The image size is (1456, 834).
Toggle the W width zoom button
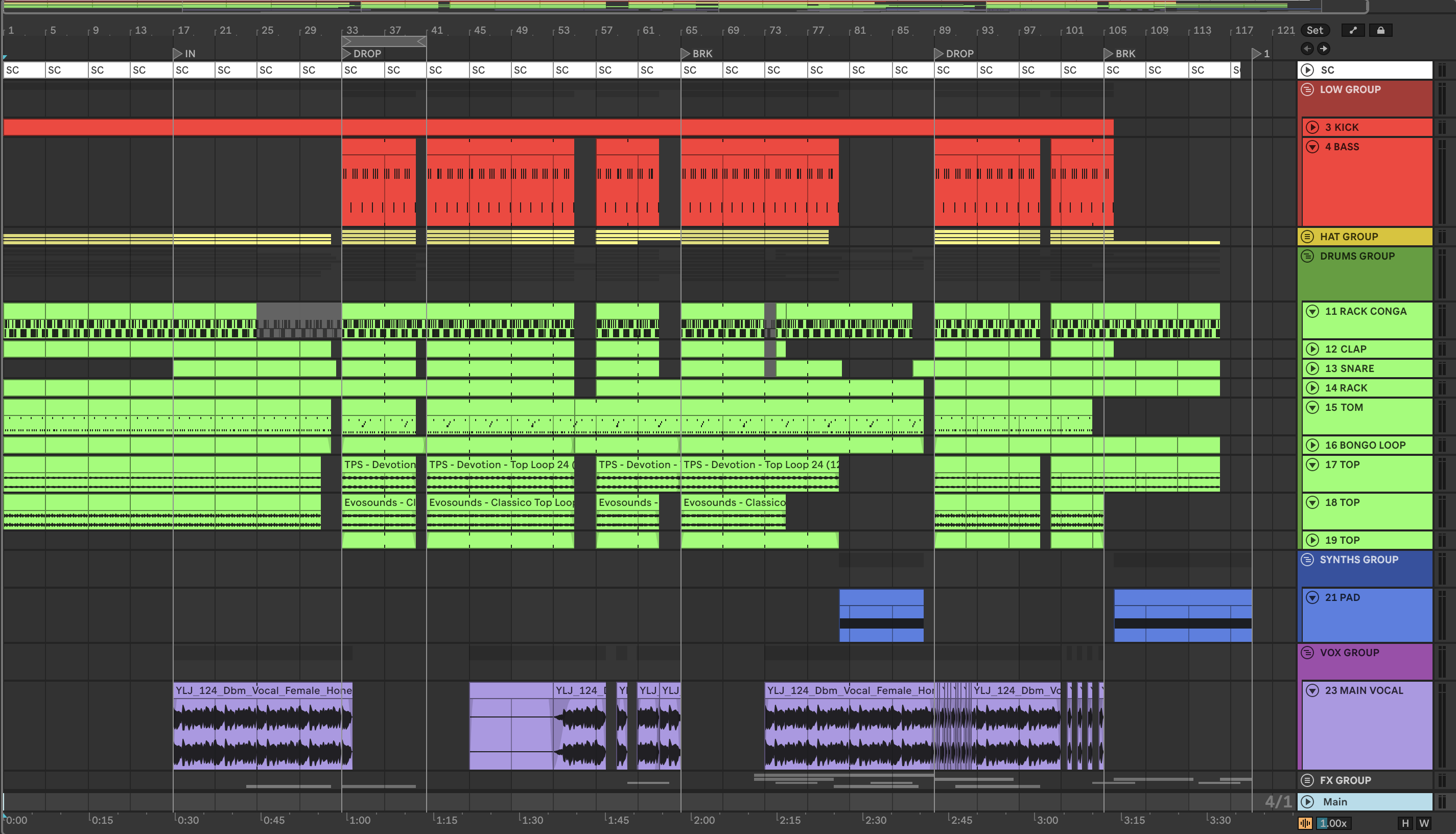pos(1424,823)
